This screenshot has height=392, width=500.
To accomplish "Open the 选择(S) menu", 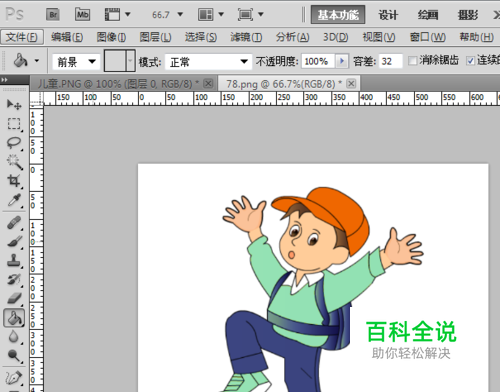I will point(201,37).
